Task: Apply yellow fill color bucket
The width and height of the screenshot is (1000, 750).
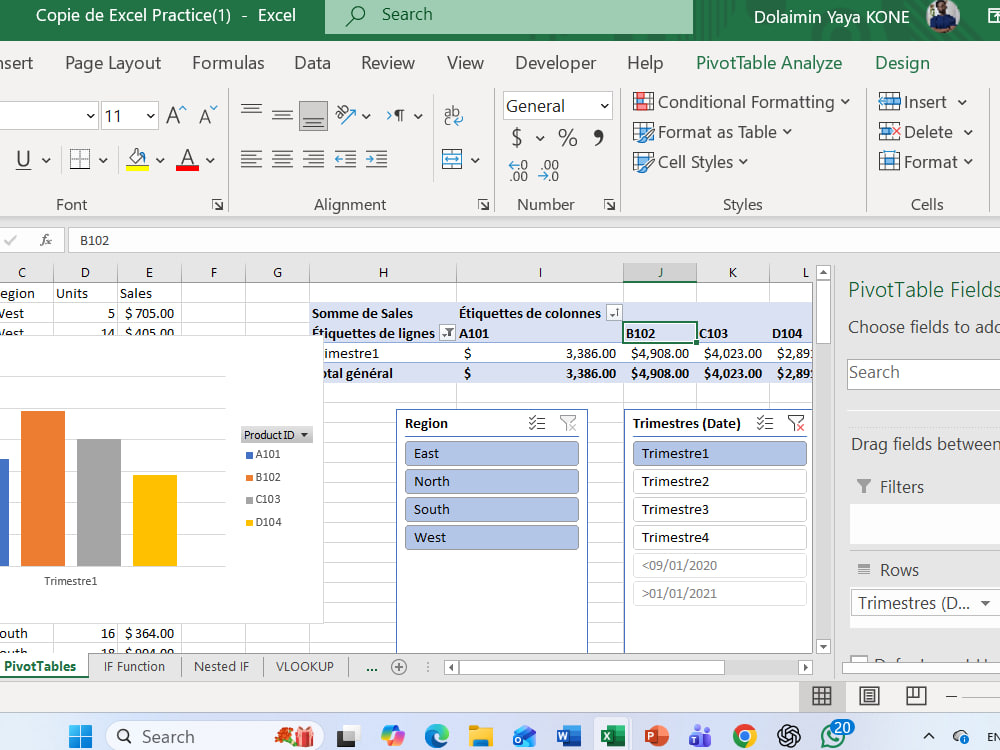Action: (x=137, y=159)
